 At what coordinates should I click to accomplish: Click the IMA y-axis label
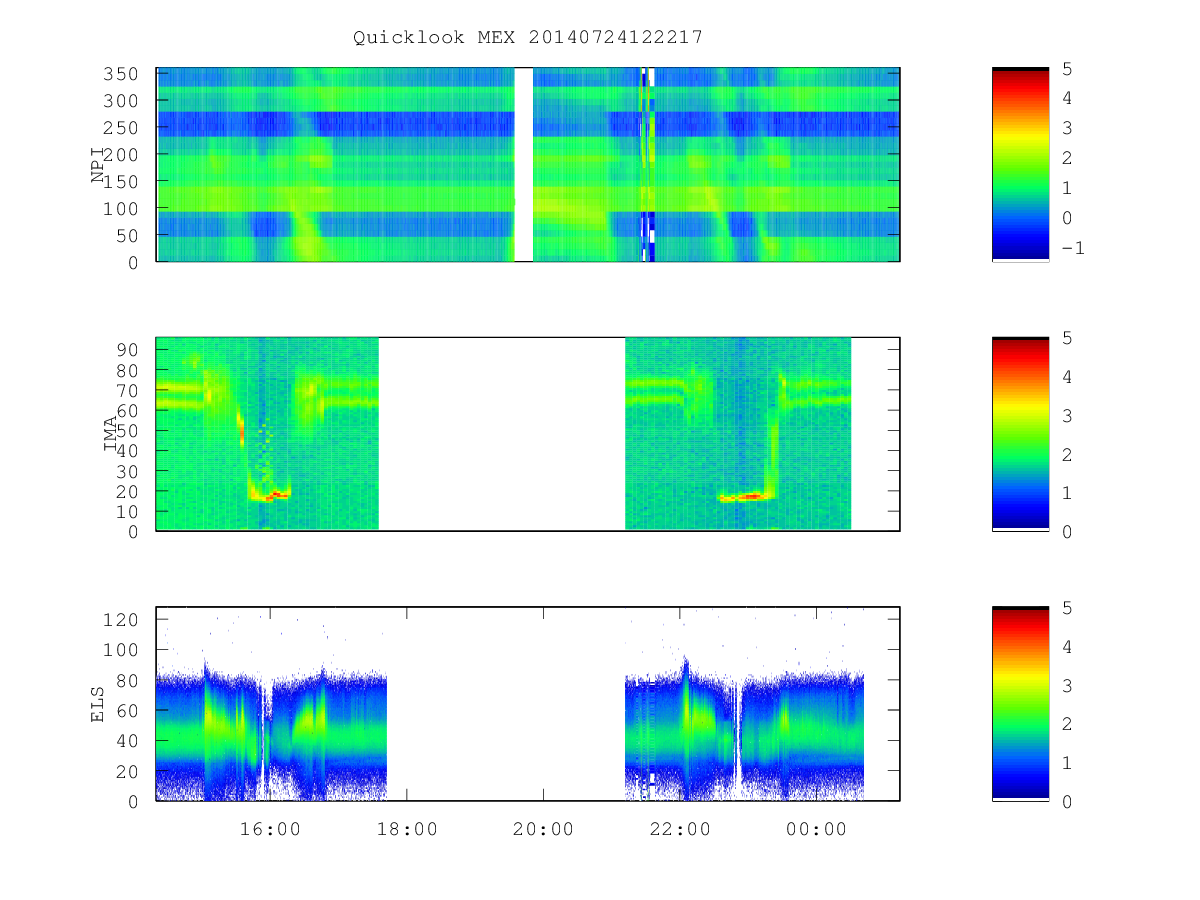(x=111, y=435)
